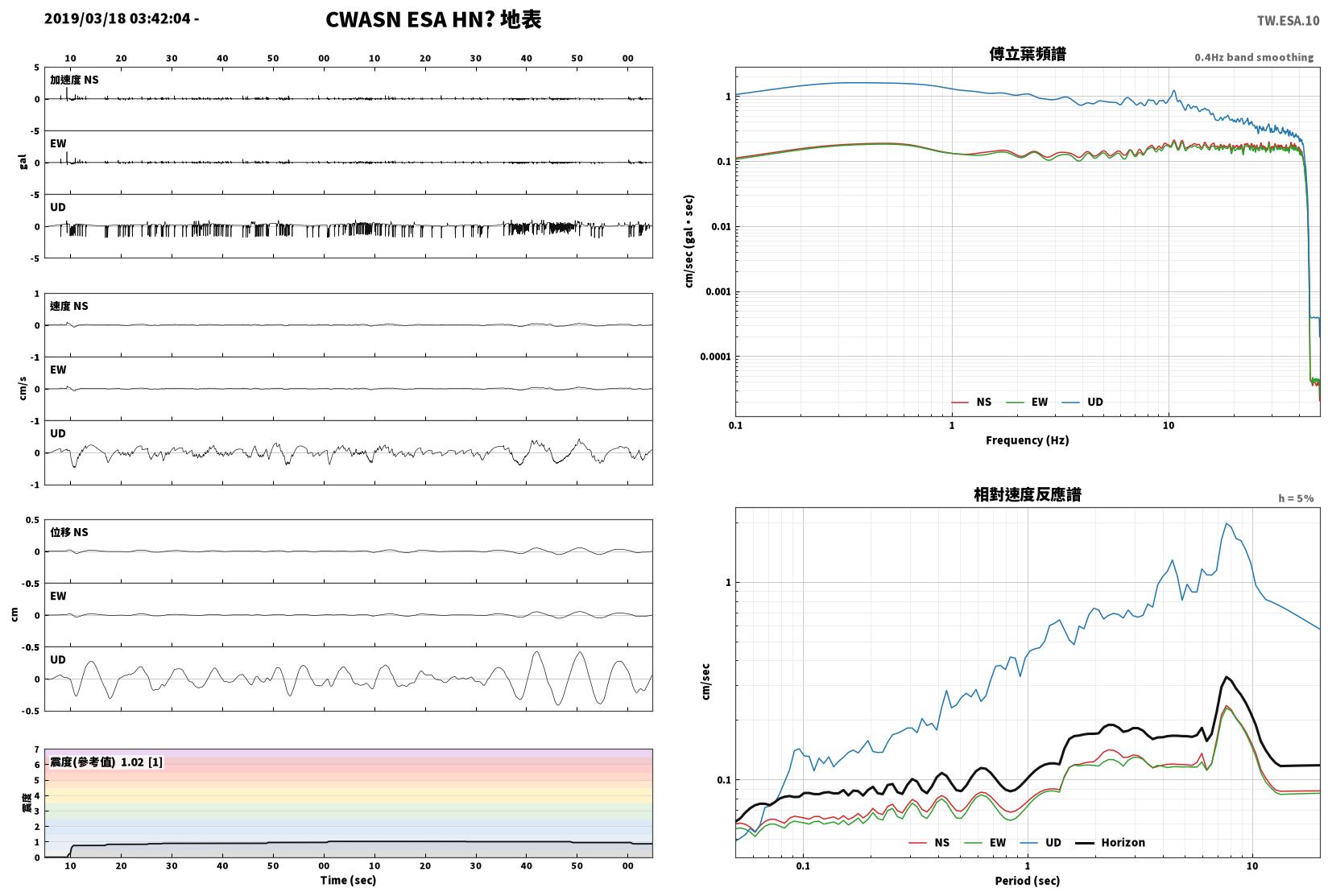Click the 震度(參考值) 1.02 [1] label

106,762
